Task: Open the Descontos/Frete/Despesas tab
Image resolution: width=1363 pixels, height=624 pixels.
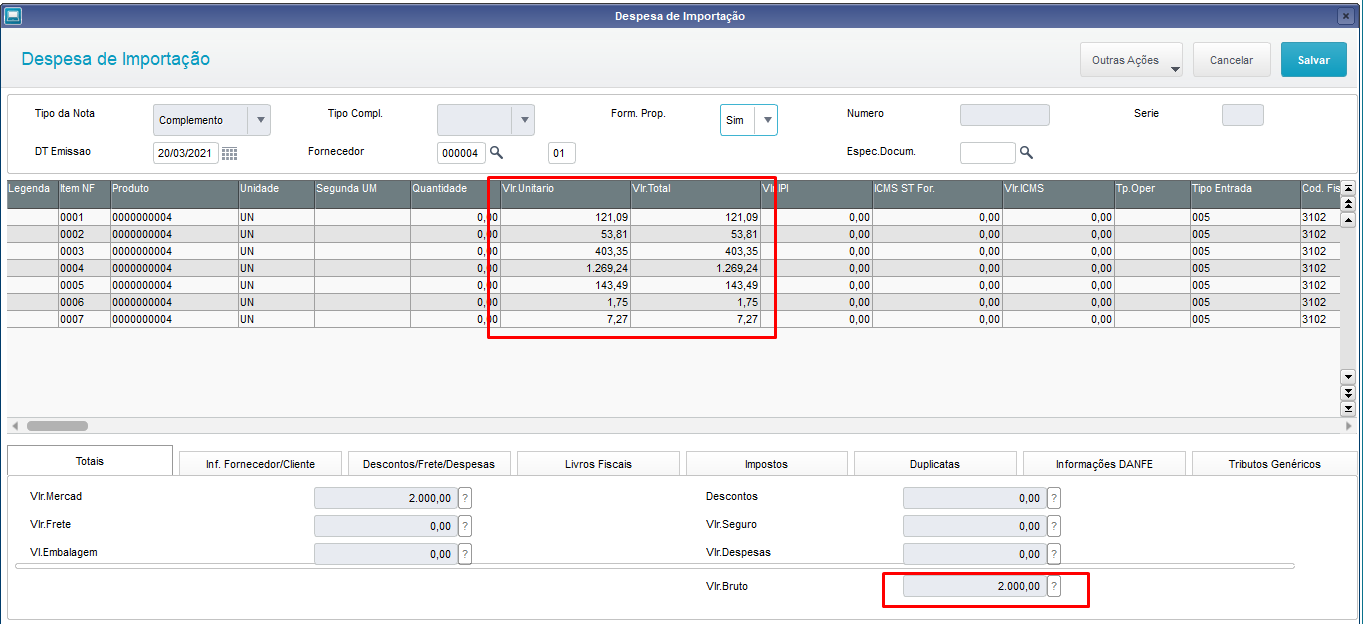Action: (x=429, y=464)
